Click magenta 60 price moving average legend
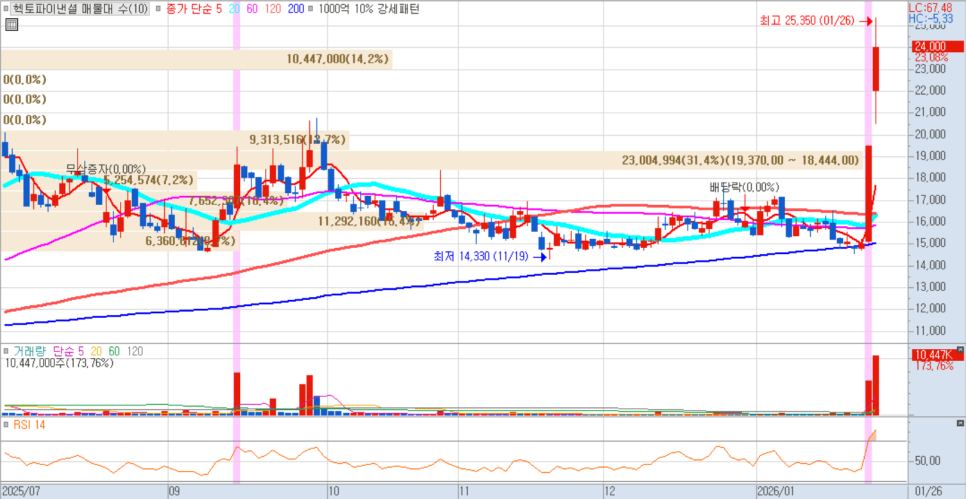Image resolution: width=966 pixels, height=499 pixels. (x=253, y=9)
